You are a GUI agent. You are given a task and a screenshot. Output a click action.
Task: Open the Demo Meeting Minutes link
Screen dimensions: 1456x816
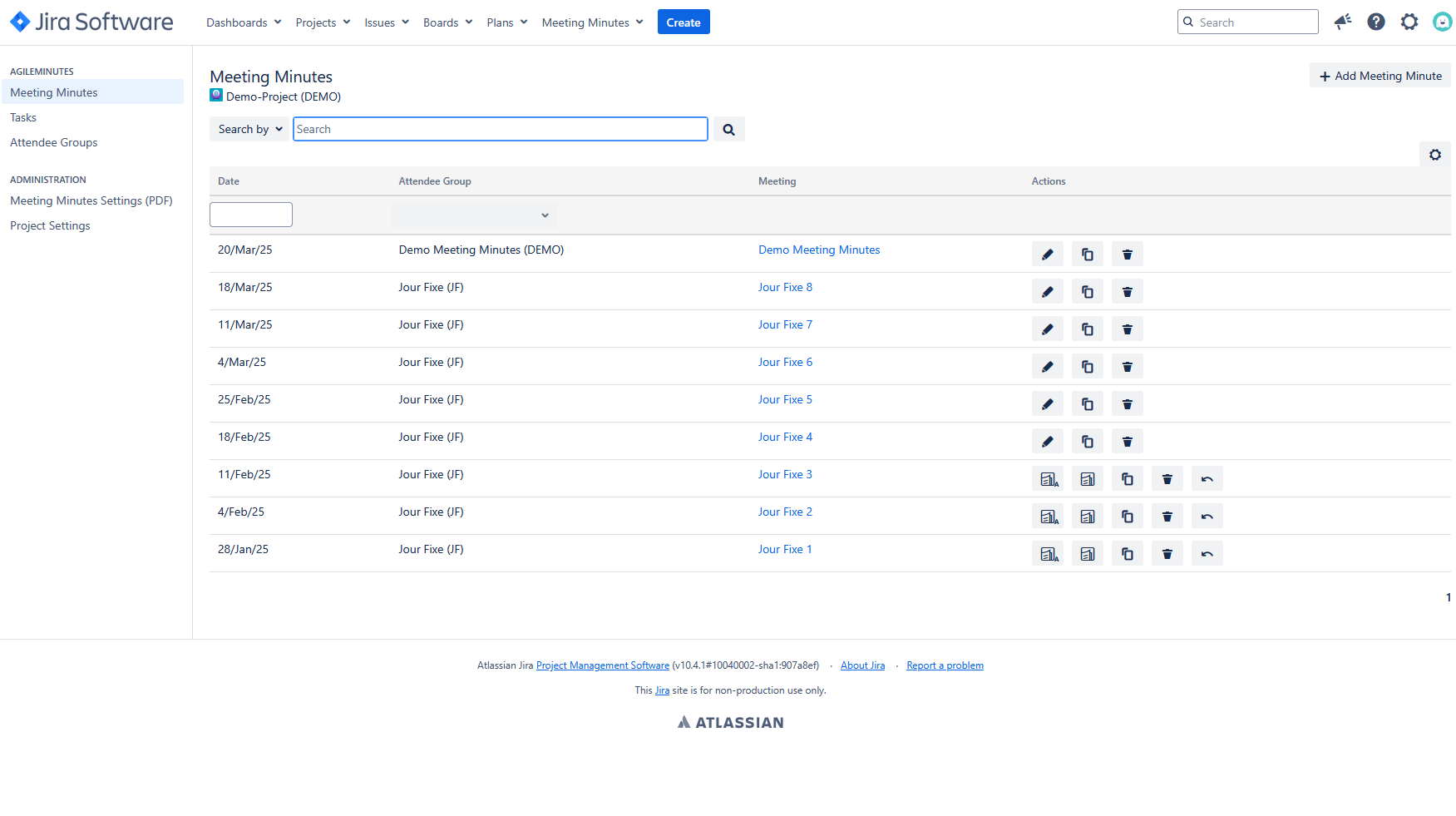click(x=819, y=250)
